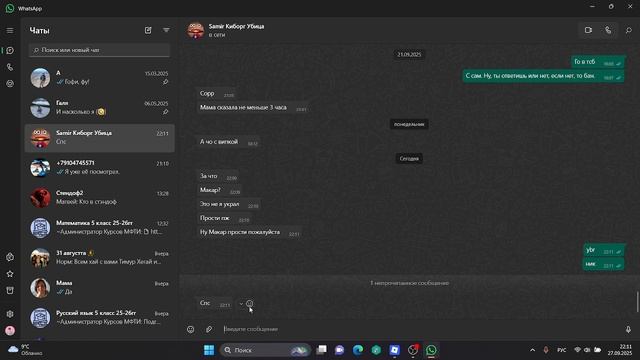Select the Samir Киборг Убийца chat row
640x360 pixels.
(x=100, y=138)
